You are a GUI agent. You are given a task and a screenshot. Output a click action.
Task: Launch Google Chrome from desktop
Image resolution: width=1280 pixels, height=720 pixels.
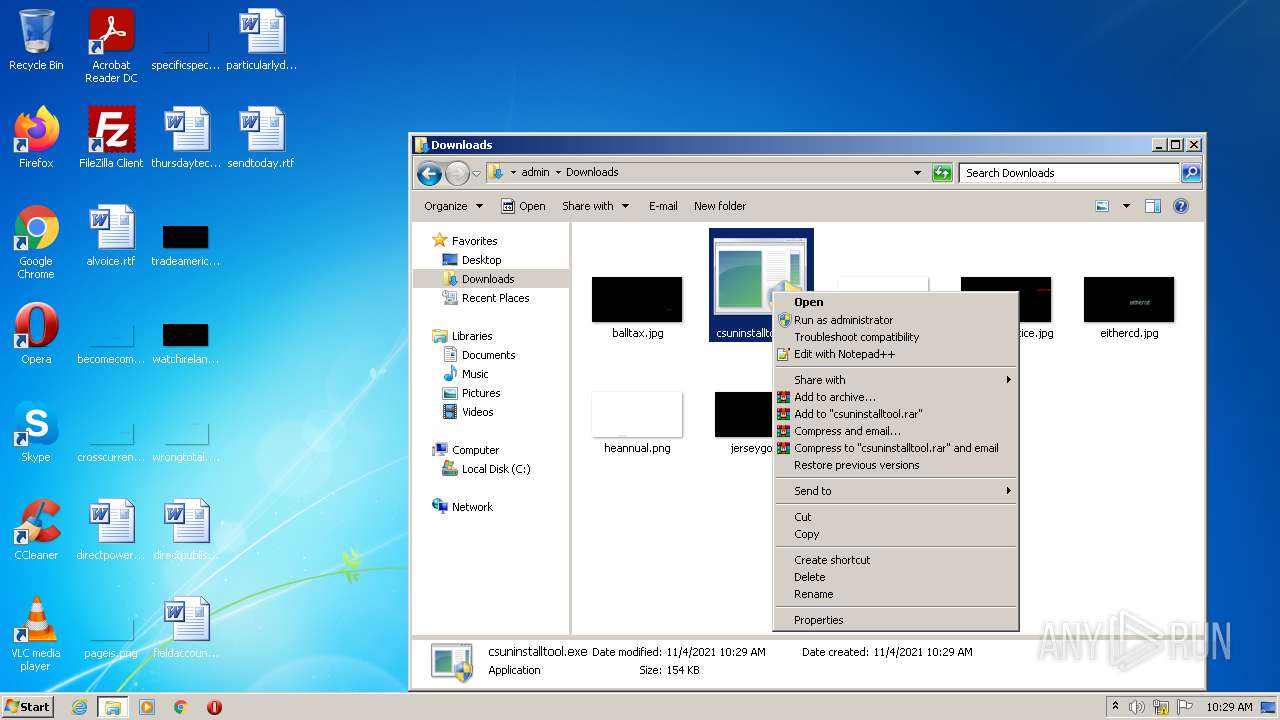36,242
